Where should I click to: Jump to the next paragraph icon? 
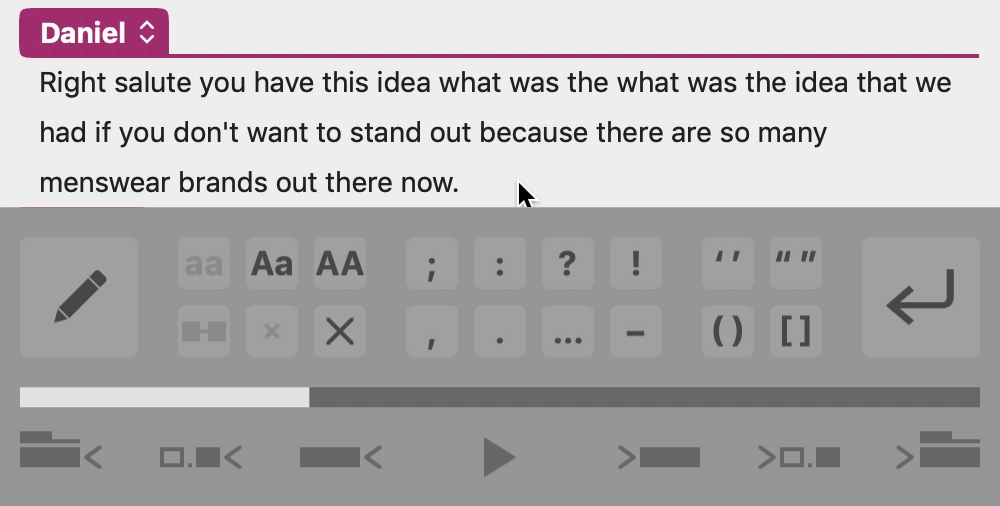938,450
